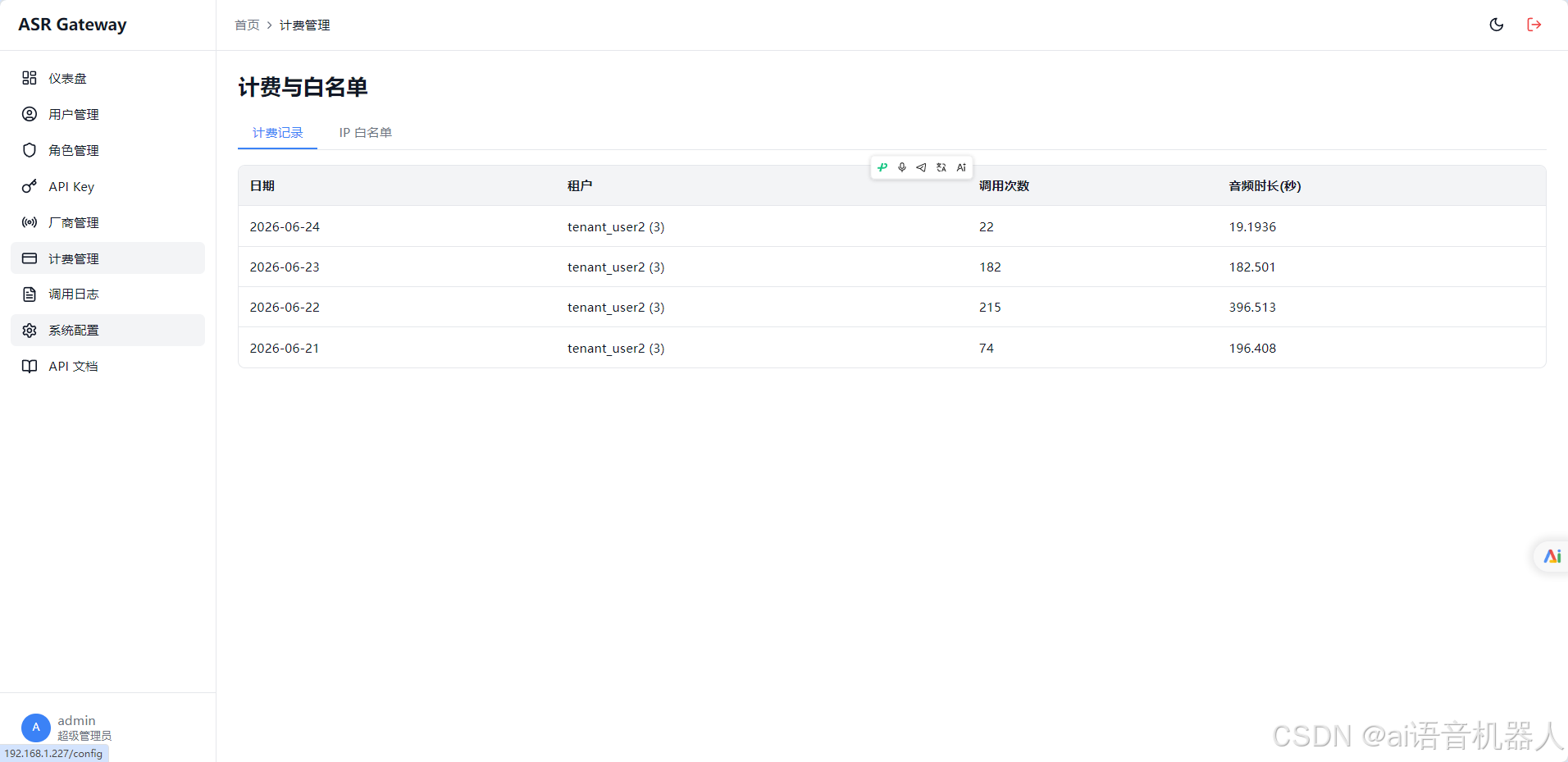Click the Ai icon in floating toolbar

click(x=961, y=167)
